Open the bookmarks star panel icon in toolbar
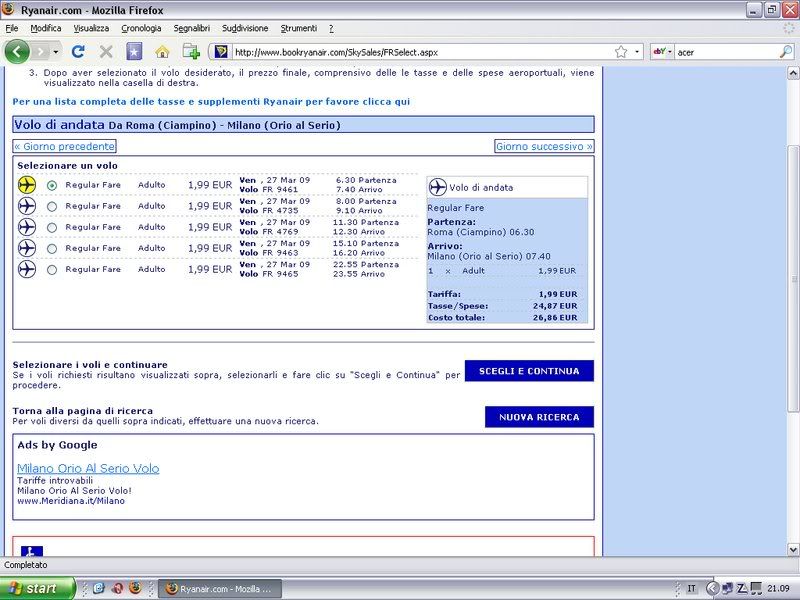Viewport: 800px width, 600px height. point(134,52)
